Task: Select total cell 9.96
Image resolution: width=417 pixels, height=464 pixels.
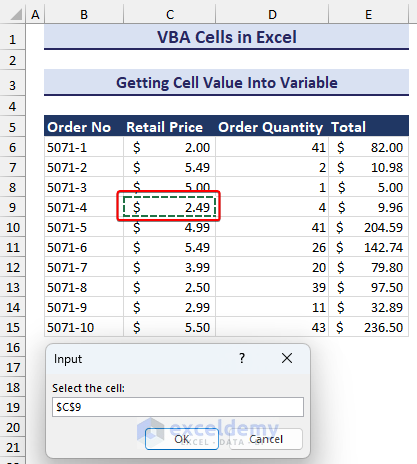Action: coord(369,207)
